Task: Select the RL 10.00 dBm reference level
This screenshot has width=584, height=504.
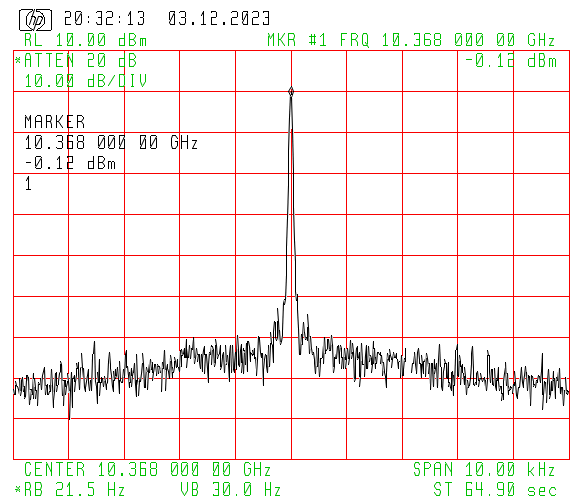Action: coord(85,40)
